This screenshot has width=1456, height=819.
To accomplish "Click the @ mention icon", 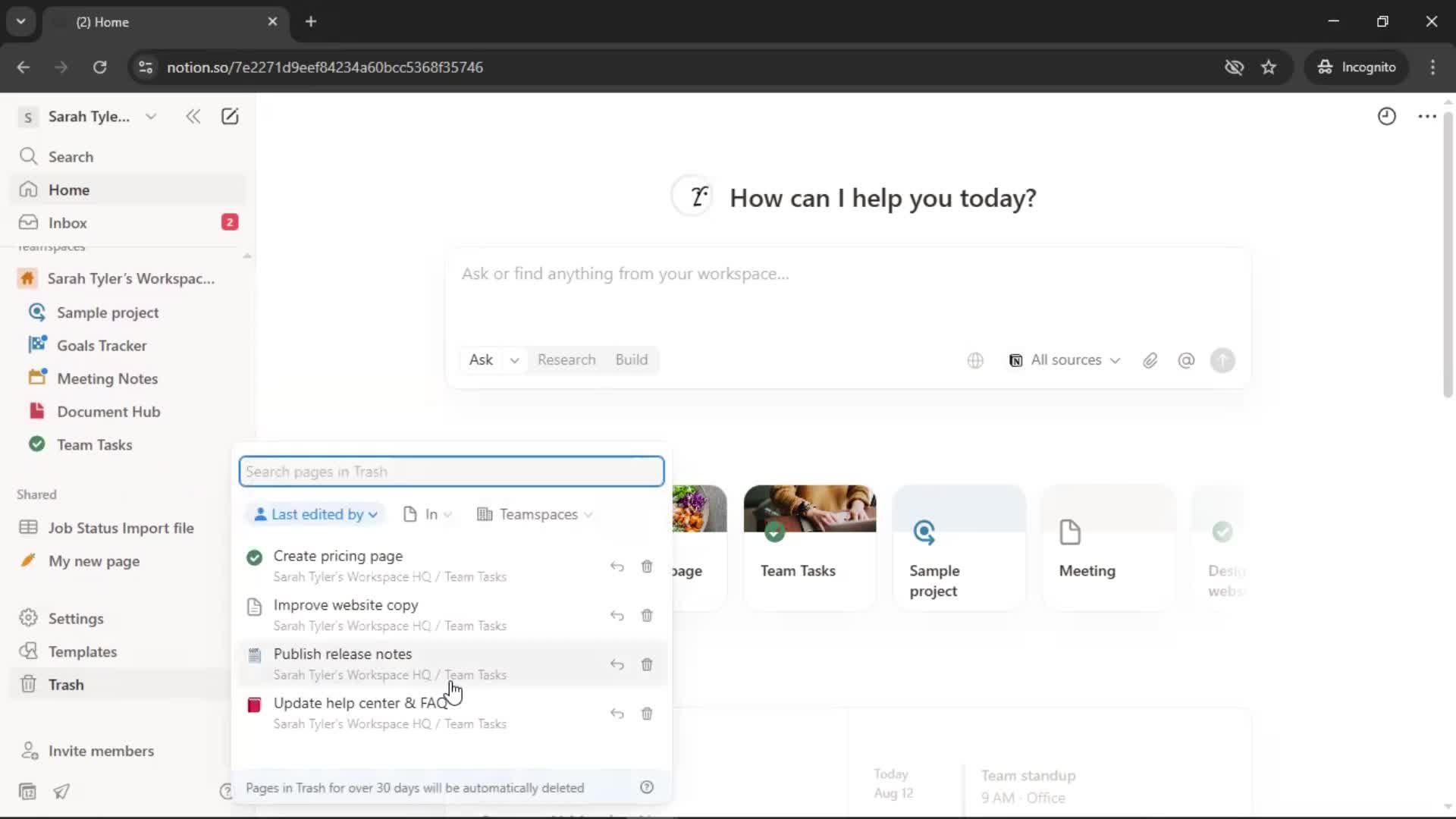I will tap(1186, 360).
